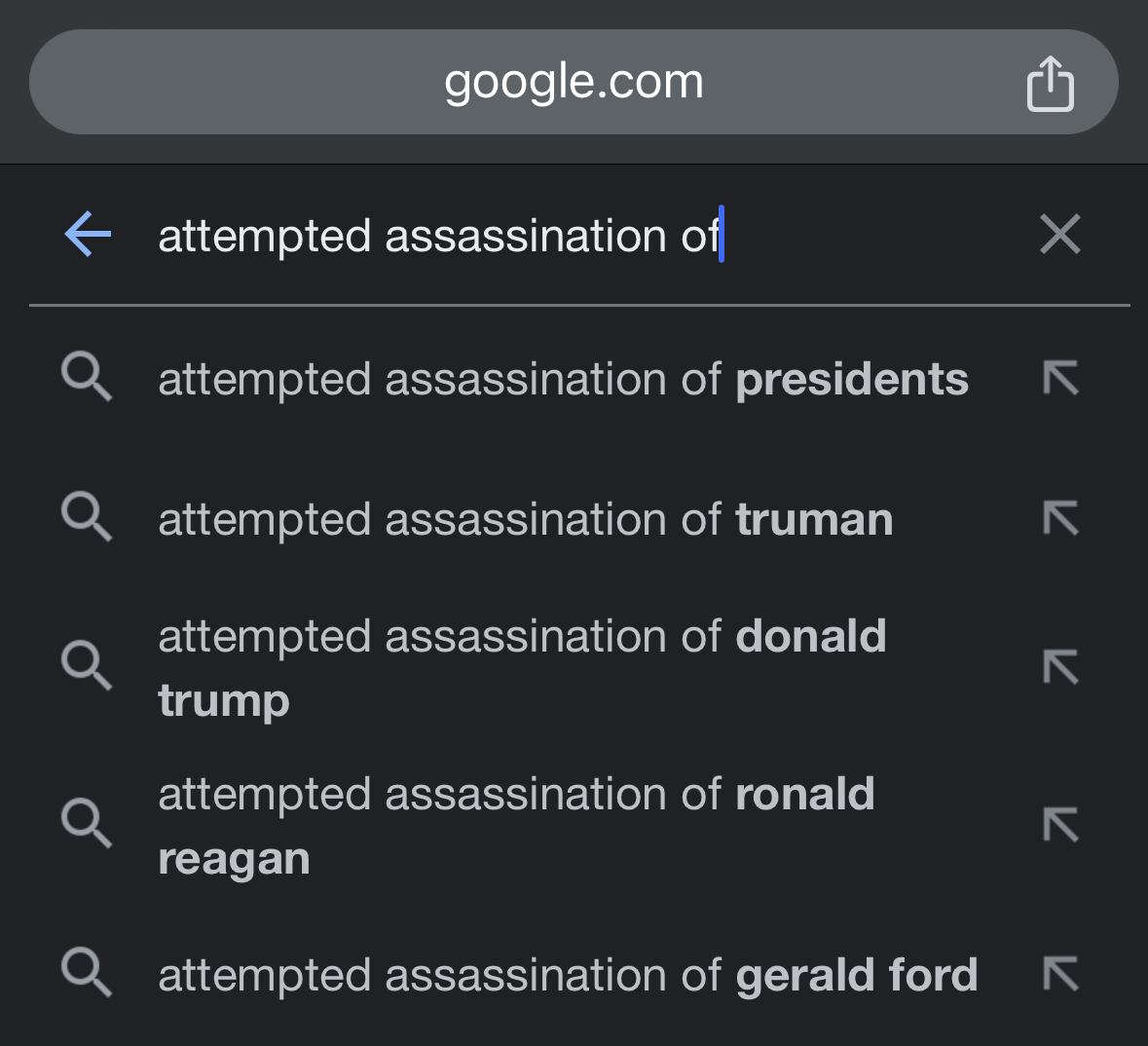This screenshot has height=1046, width=1148.
Task: Click magnifier icon beside donald trump suggestion
Action: [x=87, y=665]
